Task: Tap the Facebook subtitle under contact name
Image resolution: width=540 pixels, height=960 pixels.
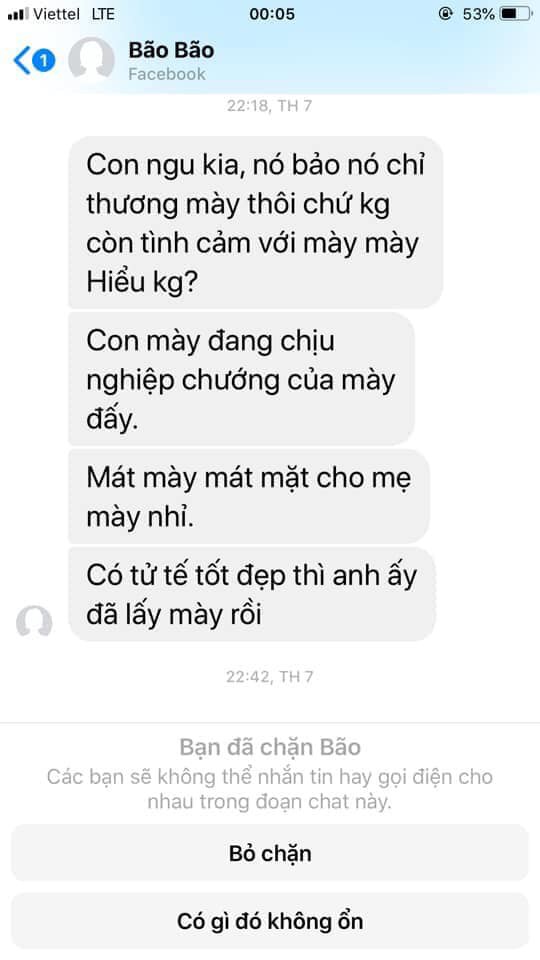Action: click(x=167, y=74)
